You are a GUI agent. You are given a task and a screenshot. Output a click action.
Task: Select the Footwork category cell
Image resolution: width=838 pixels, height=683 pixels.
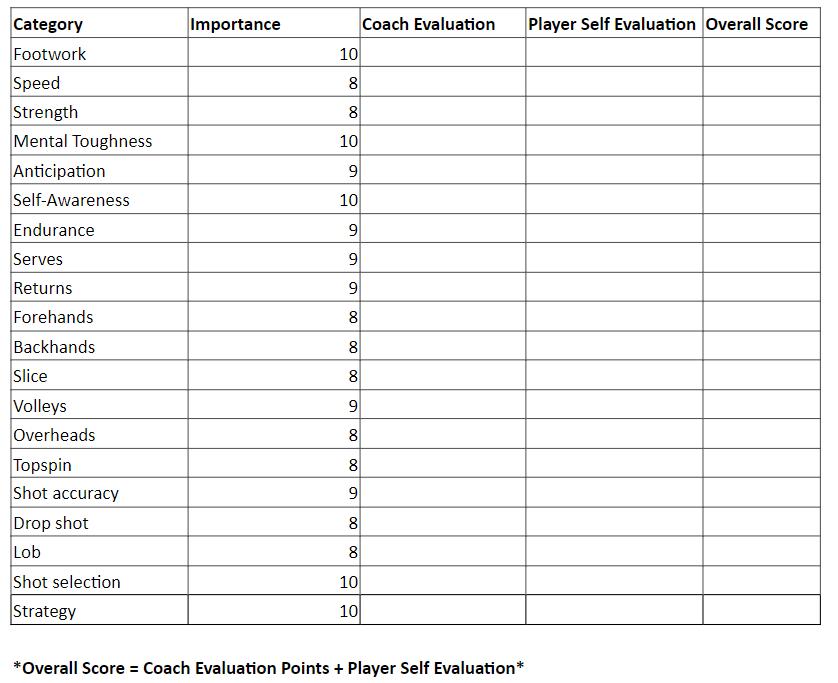coord(98,54)
